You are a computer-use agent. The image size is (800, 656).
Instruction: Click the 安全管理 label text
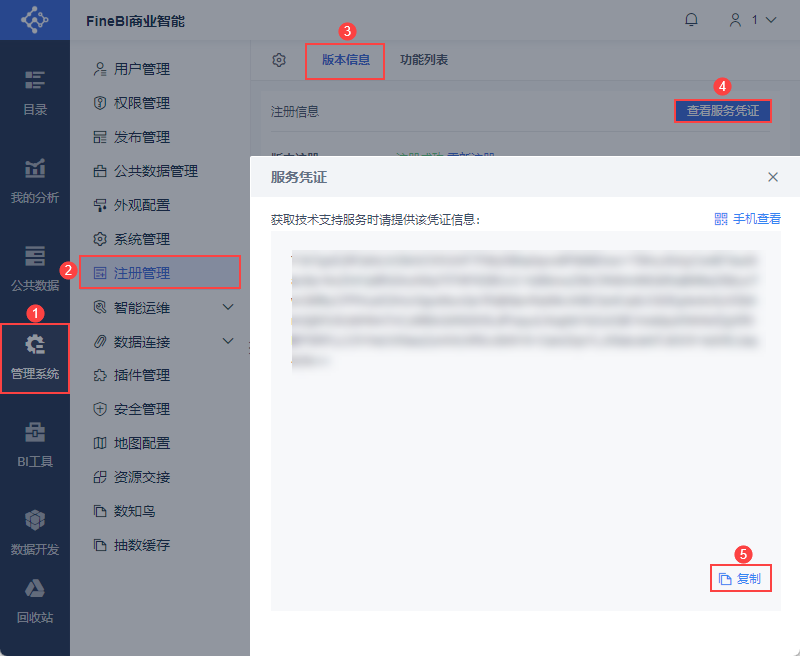(142, 409)
